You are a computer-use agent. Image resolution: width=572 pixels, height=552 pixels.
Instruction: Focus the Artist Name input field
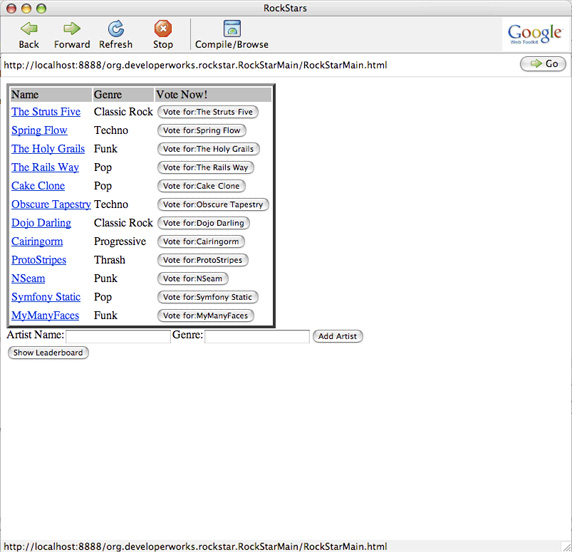click(118, 336)
